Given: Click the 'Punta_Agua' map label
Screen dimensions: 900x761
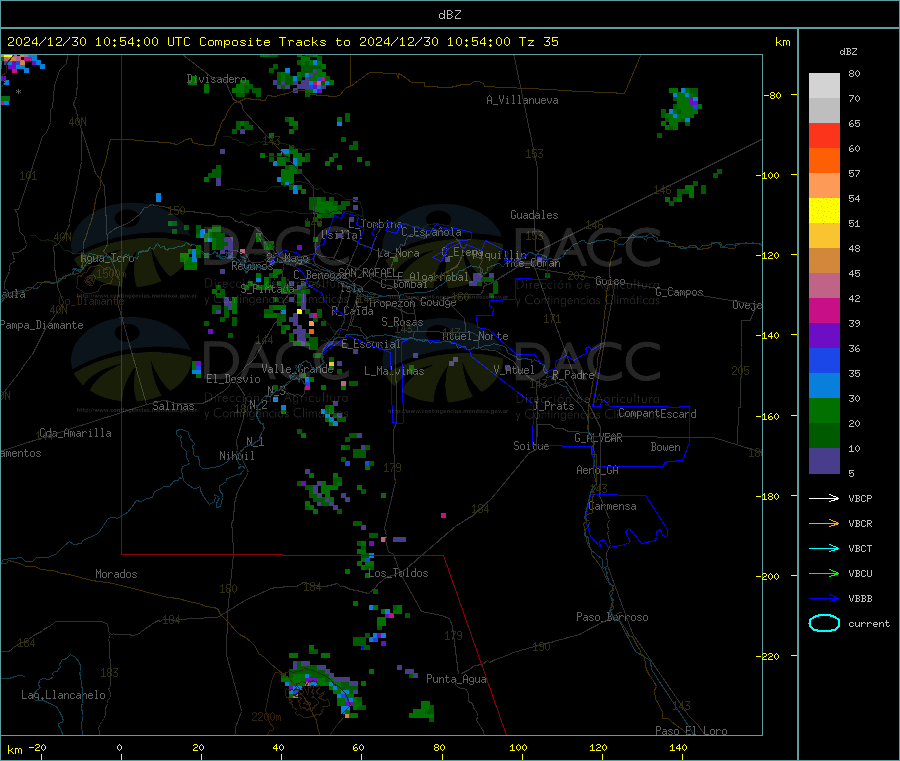Looking at the screenshot, I should pos(456,679).
